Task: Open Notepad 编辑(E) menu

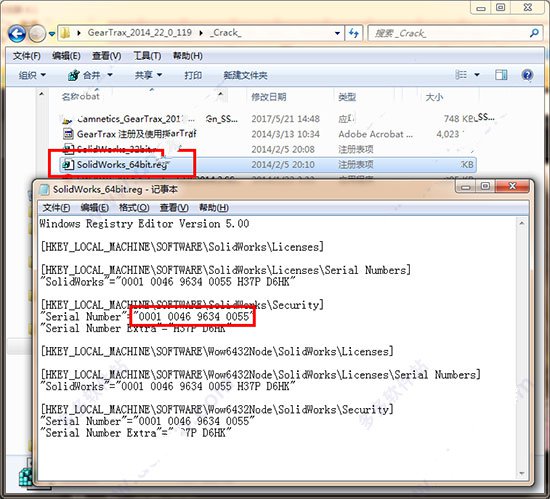Action: [x=94, y=208]
